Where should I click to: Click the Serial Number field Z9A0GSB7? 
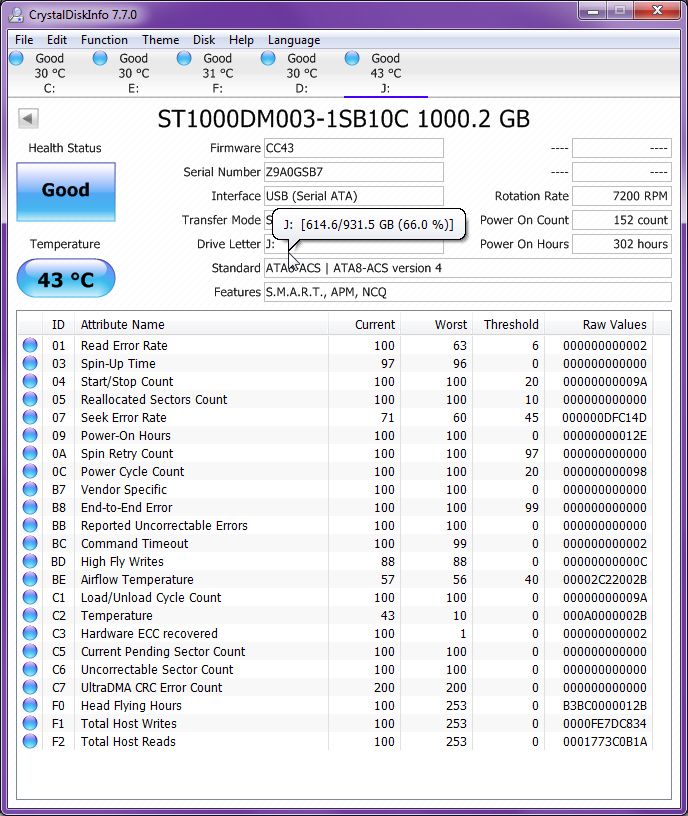click(354, 172)
